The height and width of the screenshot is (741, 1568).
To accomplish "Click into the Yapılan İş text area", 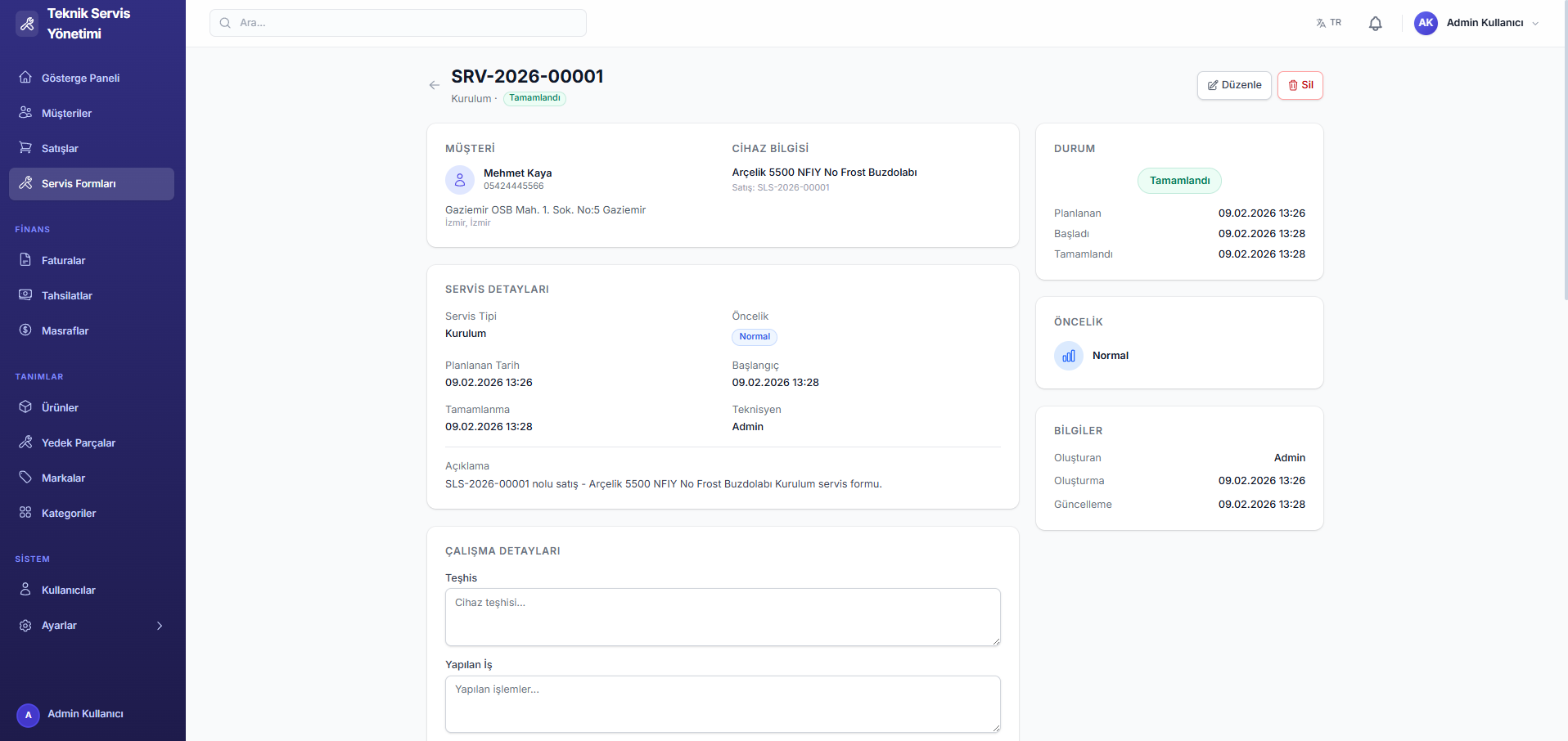I will tap(722, 703).
